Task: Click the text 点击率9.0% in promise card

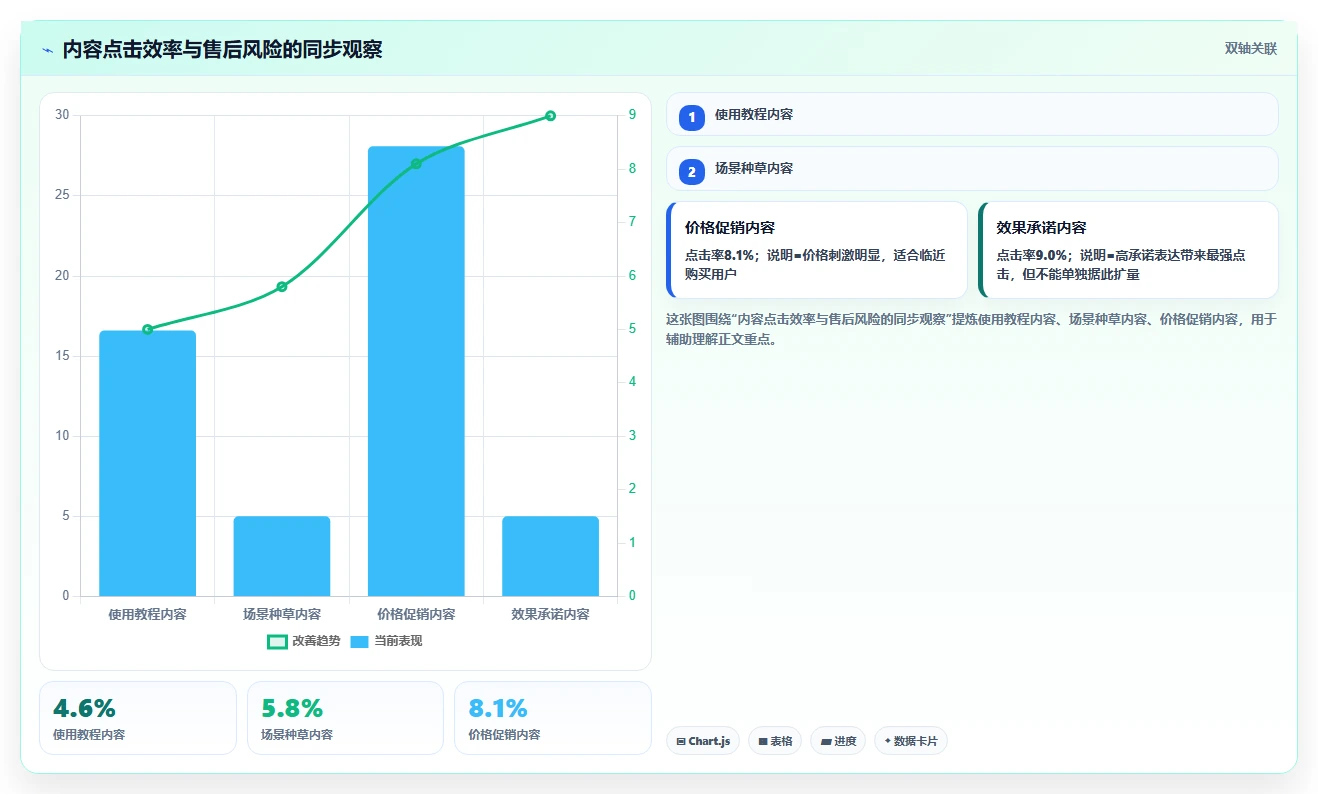Action: click(1033, 255)
